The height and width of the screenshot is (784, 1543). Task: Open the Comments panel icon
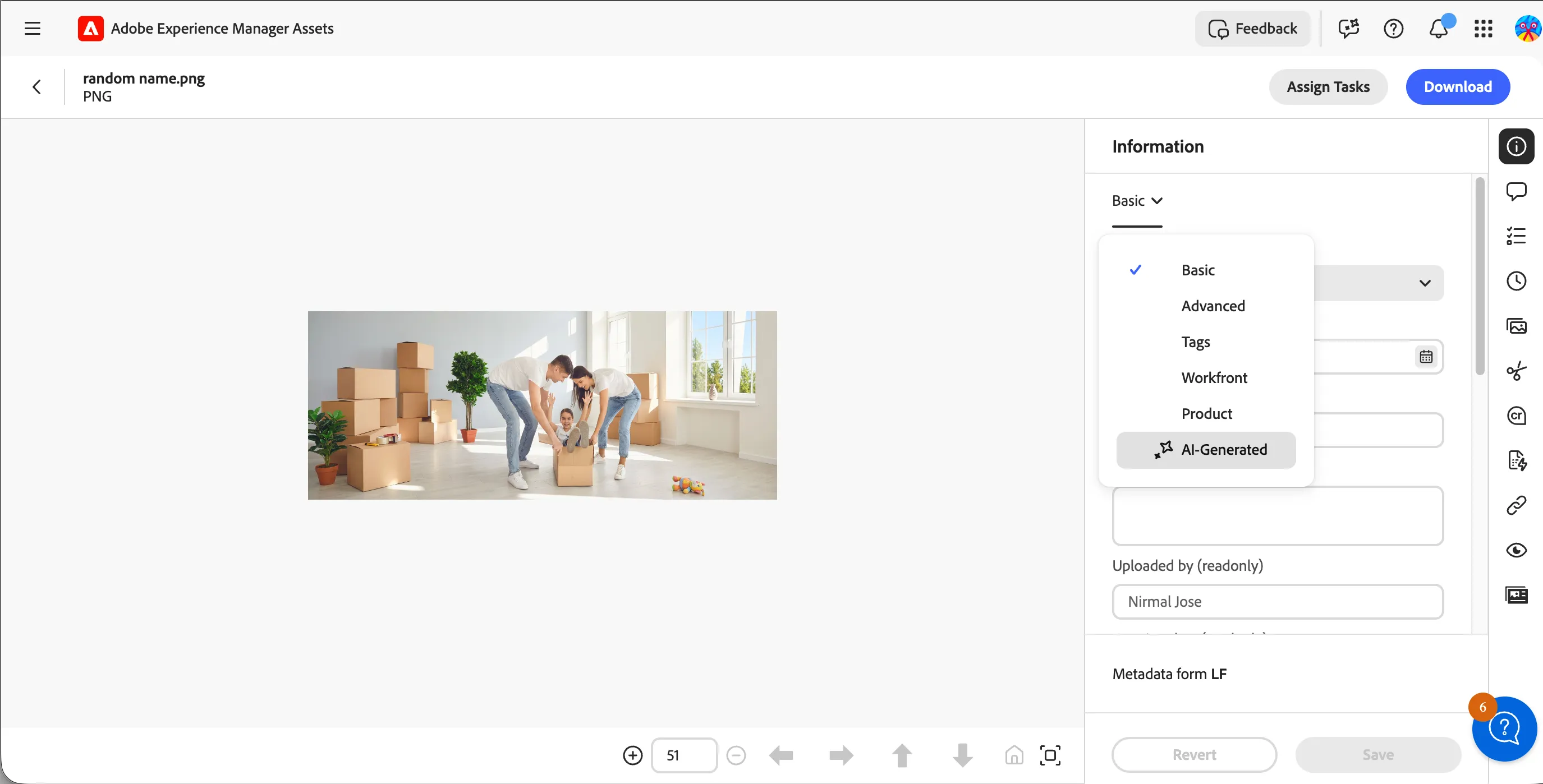tap(1516, 191)
